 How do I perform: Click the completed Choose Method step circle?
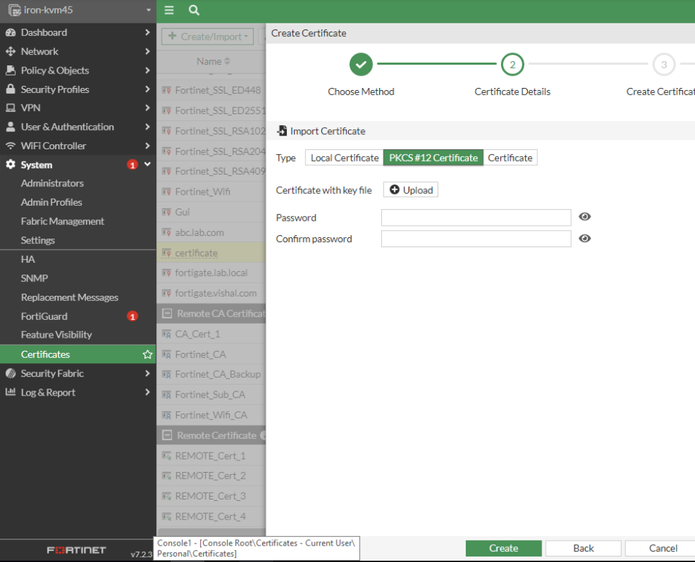[361, 65]
